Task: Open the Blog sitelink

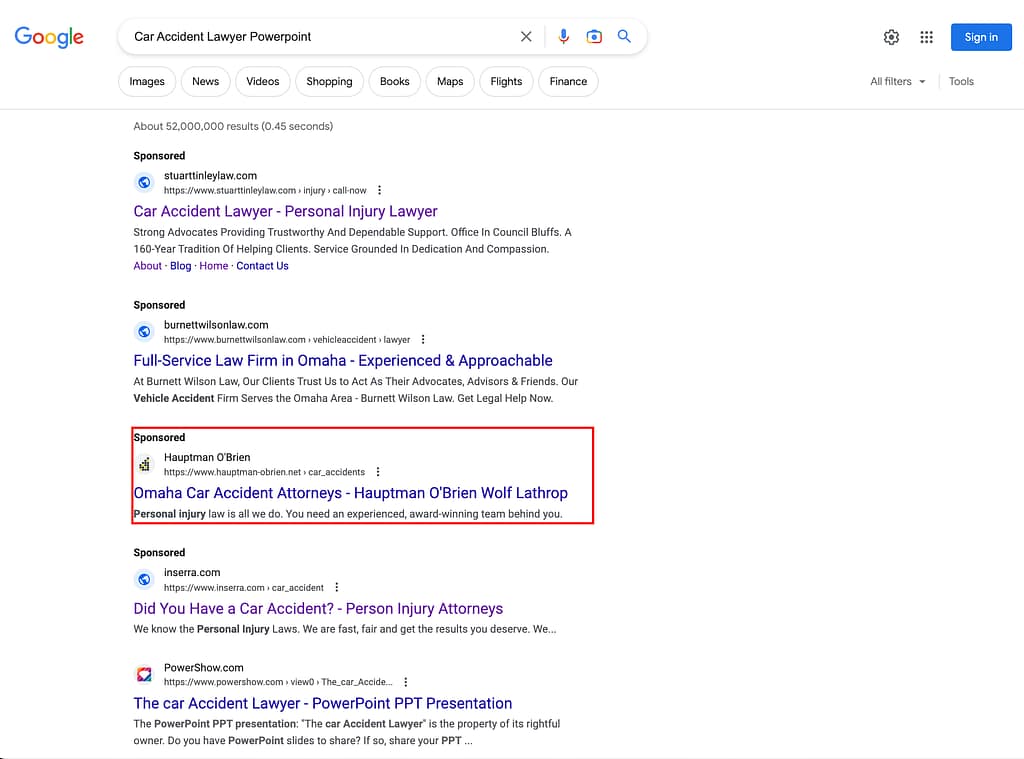Action: (x=181, y=266)
